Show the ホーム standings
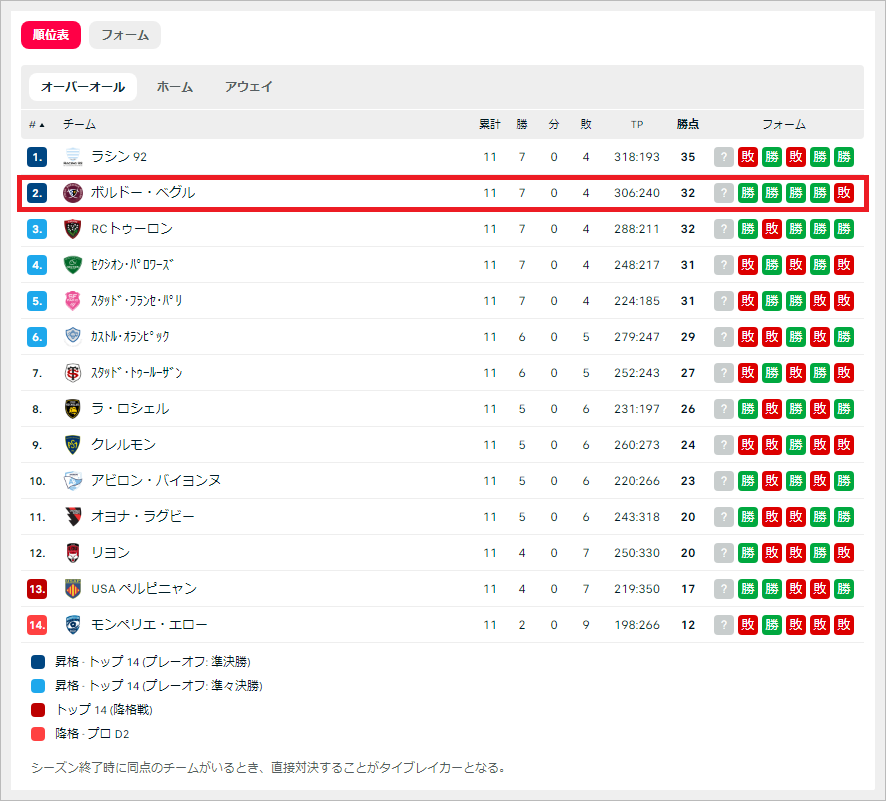This screenshot has height=801, width=886. pyautogui.click(x=174, y=87)
